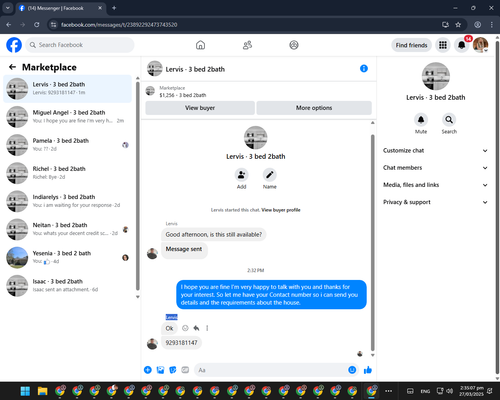Reply to the Ok message arrow icon
Viewport: 500px width, 400px height.
pyautogui.click(x=196, y=328)
